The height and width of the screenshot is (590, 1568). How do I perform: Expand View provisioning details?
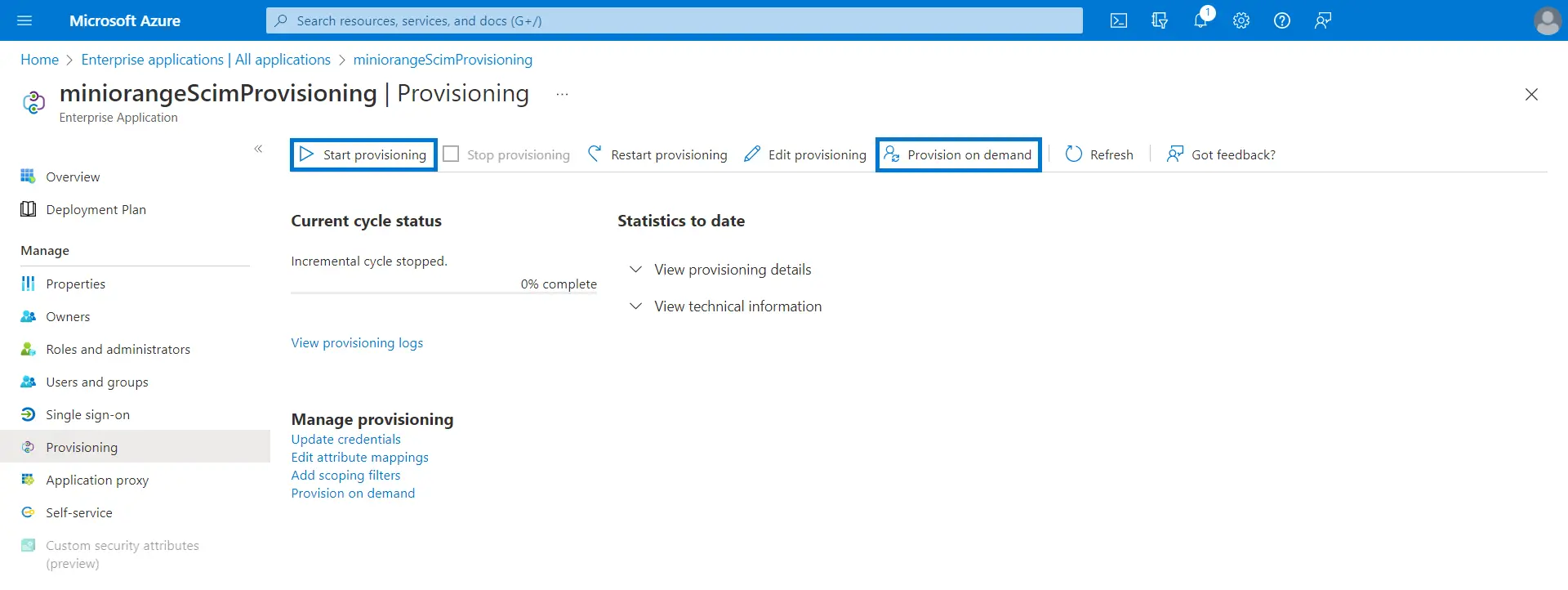click(635, 270)
